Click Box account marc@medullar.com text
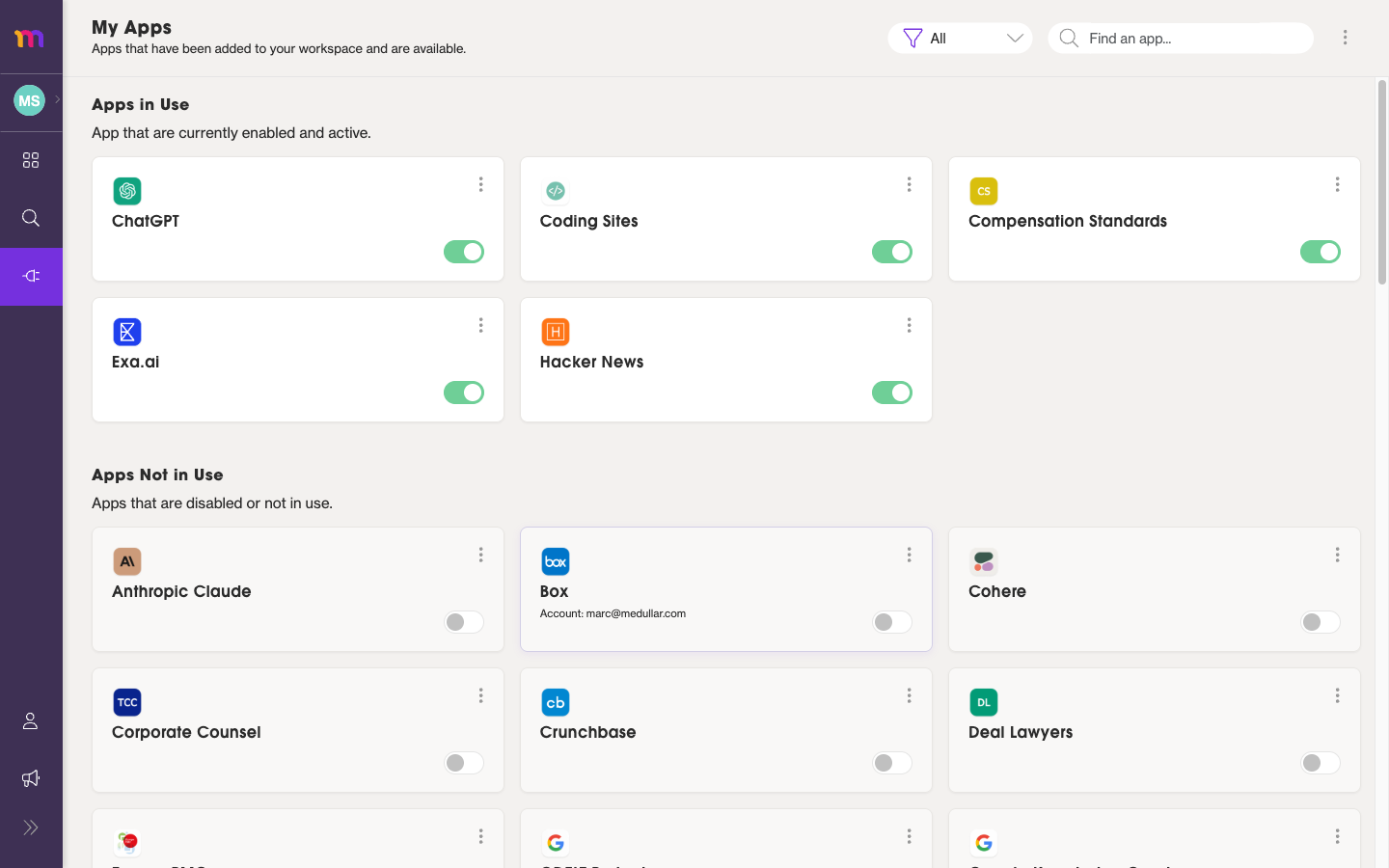This screenshot has width=1389, height=868. (613, 613)
